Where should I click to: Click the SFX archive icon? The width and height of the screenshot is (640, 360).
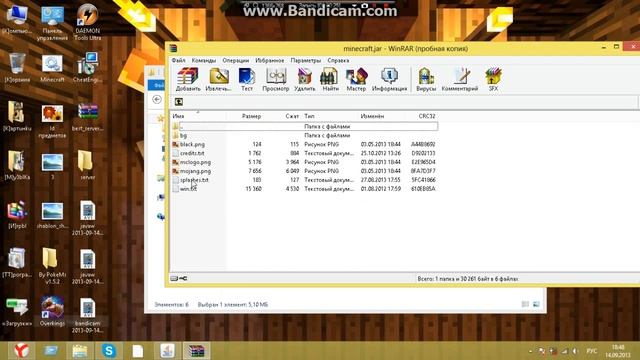tap(493, 79)
